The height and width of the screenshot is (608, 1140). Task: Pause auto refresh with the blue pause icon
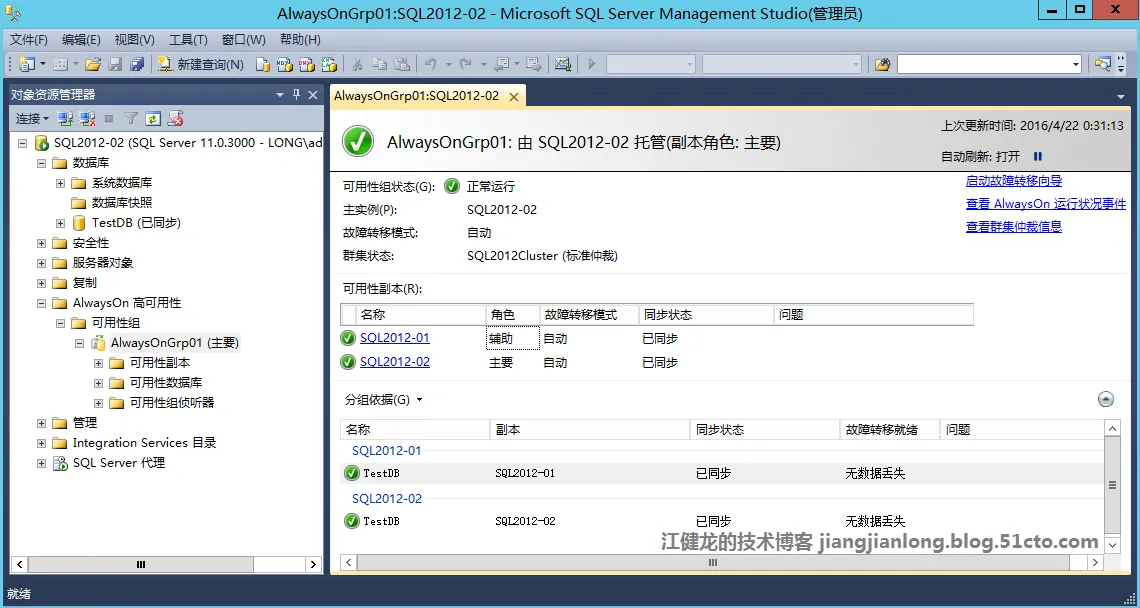tap(1038, 156)
